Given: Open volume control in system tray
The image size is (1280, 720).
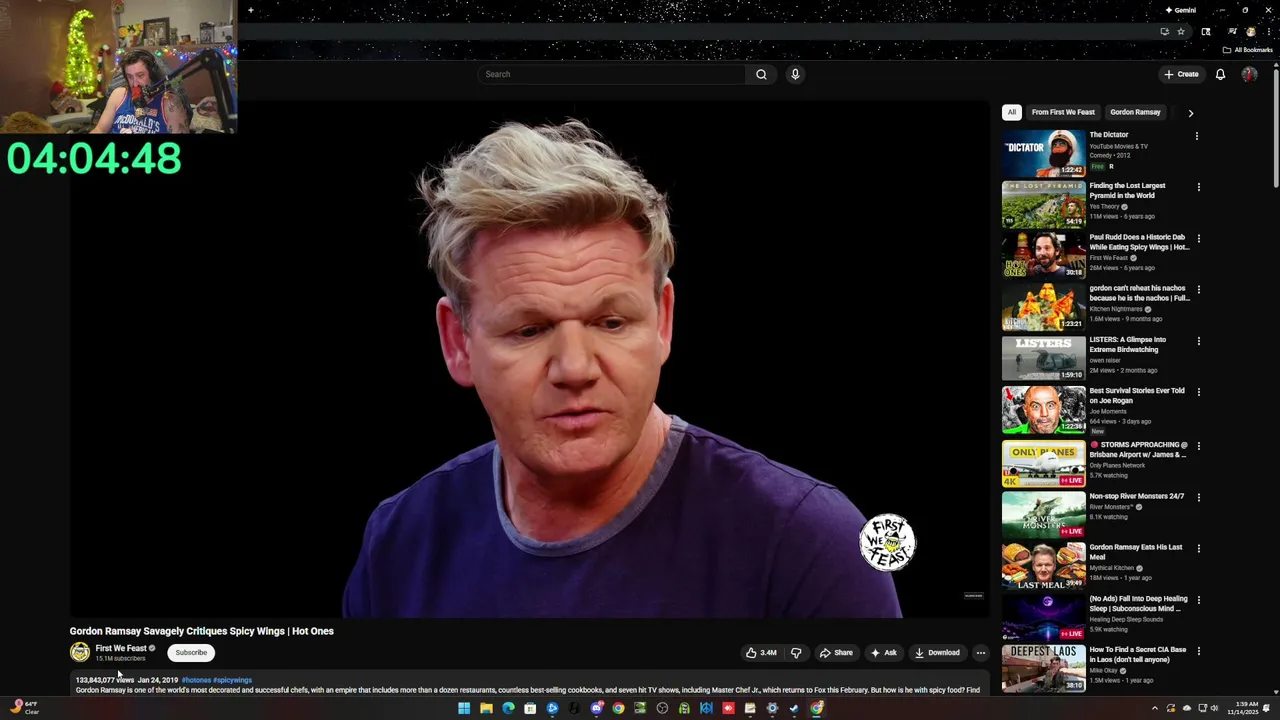Looking at the screenshot, I should click(1214, 708).
